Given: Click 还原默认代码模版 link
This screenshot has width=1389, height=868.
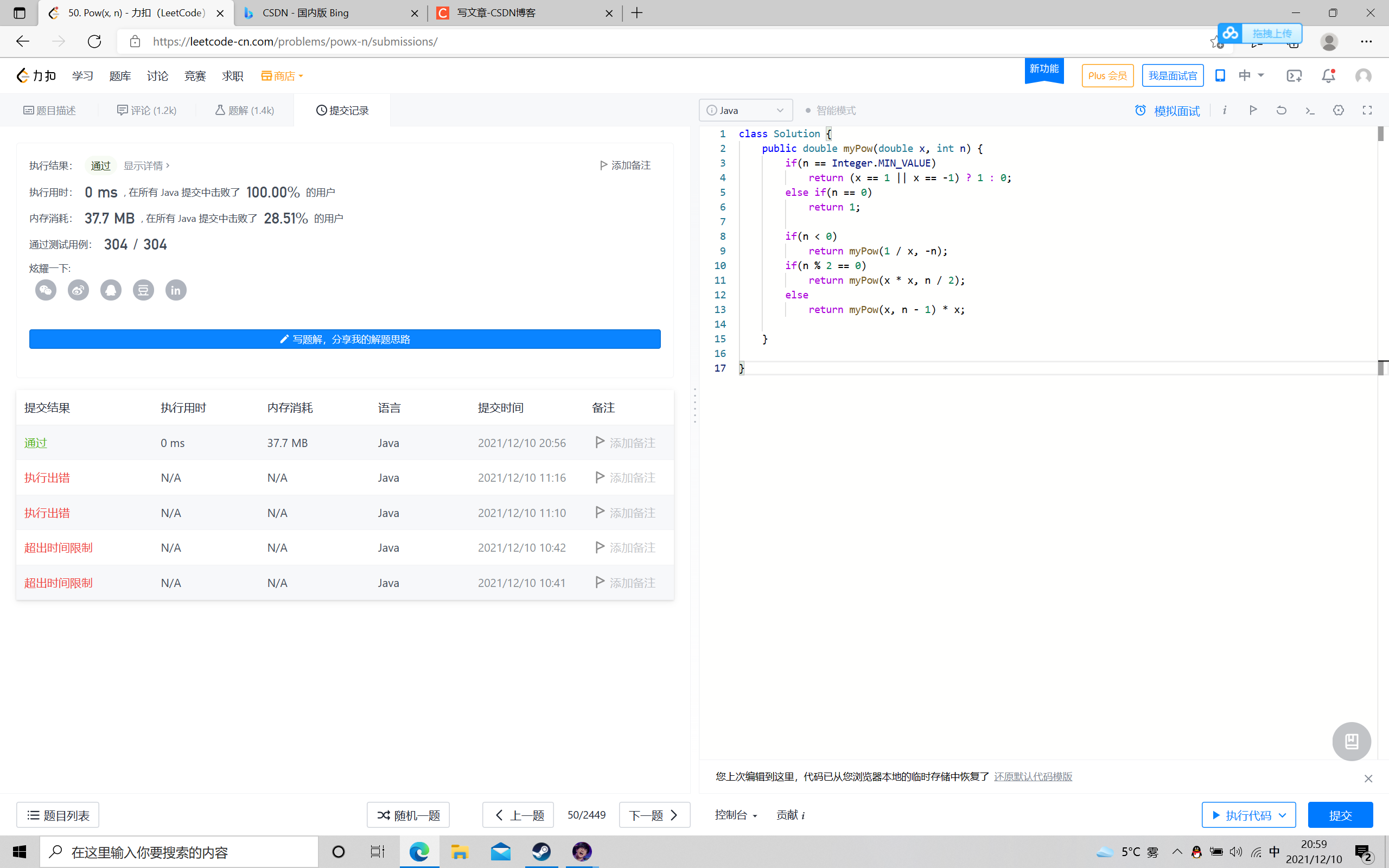Looking at the screenshot, I should point(1033,777).
